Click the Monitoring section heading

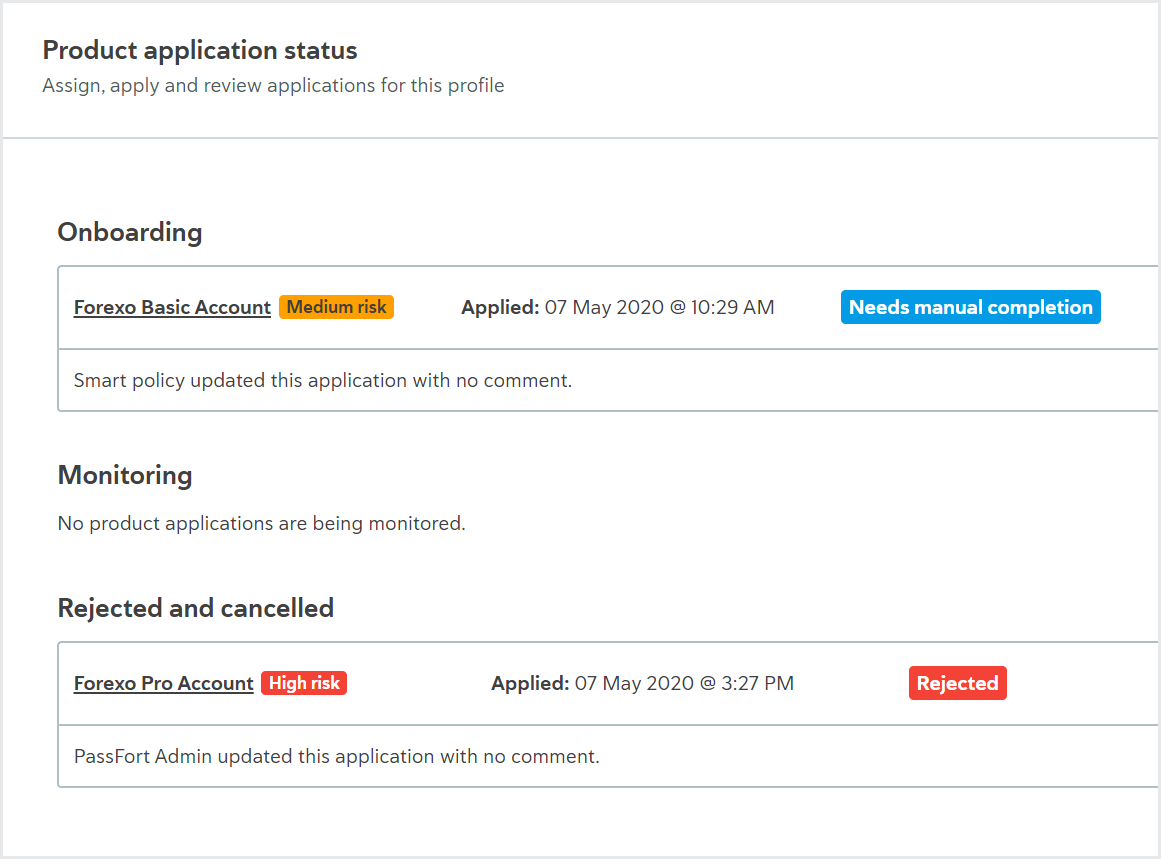click(125, 475)
